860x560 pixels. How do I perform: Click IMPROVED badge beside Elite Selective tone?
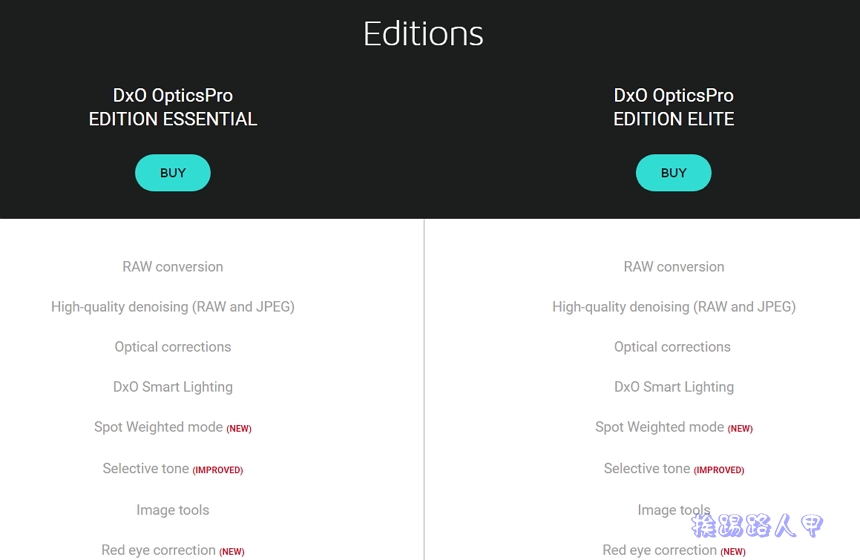pyautogui.click(x=719, y=470)
